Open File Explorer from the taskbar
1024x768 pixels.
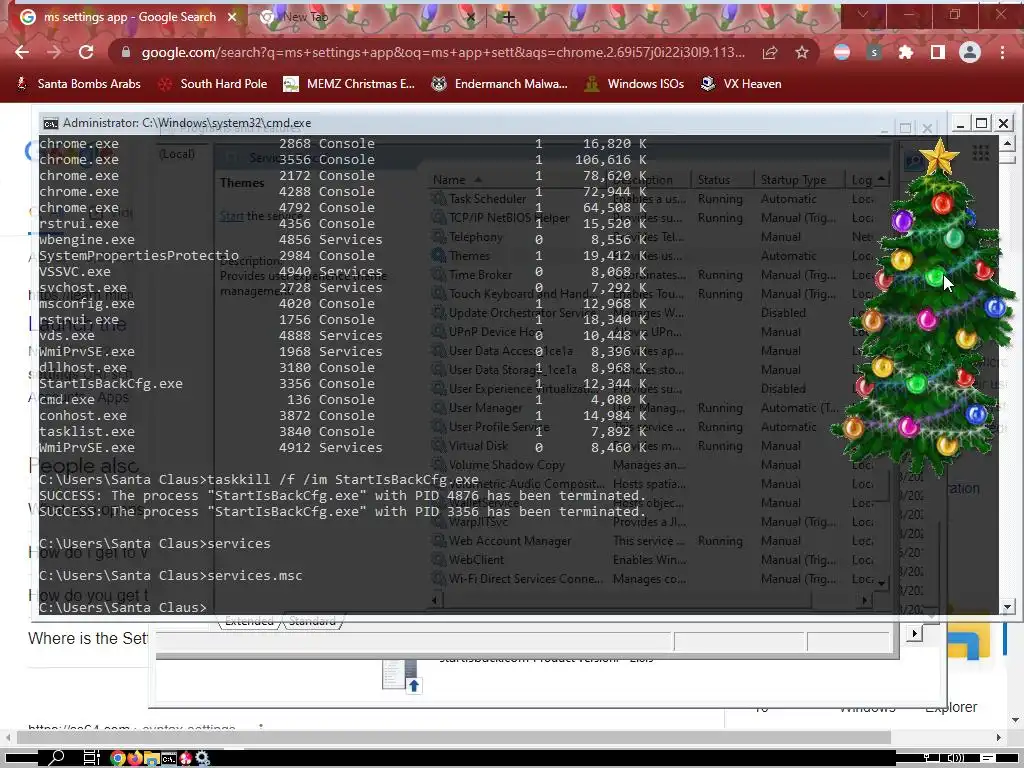(152, 758)
